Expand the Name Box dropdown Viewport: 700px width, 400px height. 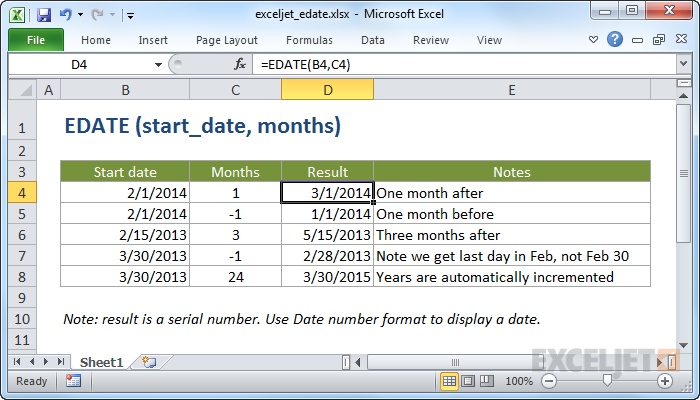[158, 64]
